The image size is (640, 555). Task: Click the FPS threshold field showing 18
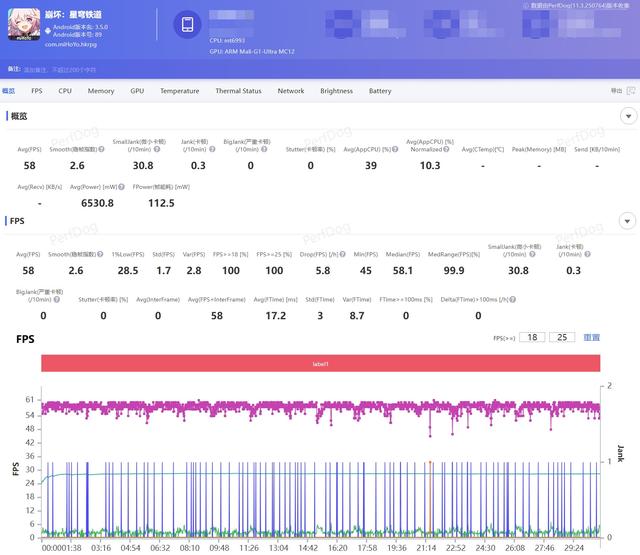point(532,338)
